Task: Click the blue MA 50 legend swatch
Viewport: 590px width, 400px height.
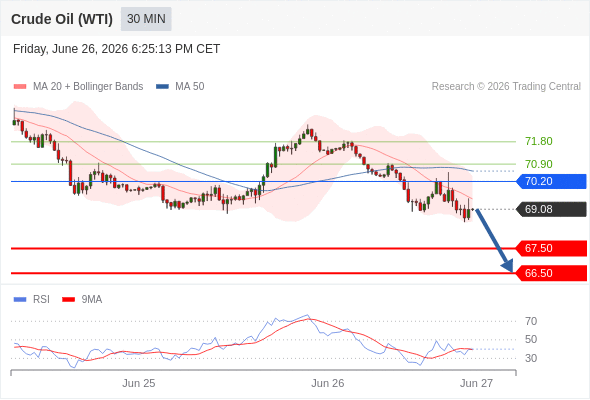Action: (162, 87)
